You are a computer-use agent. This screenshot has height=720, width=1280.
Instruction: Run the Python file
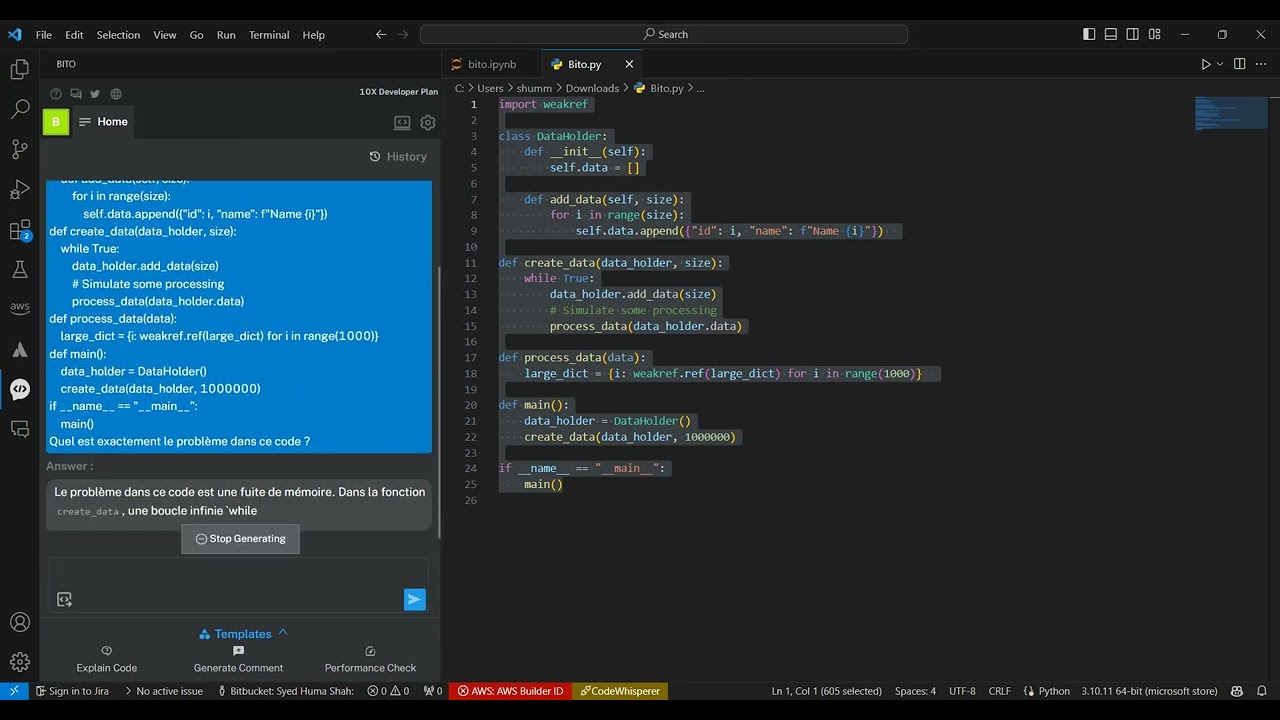click(1206, 64)
